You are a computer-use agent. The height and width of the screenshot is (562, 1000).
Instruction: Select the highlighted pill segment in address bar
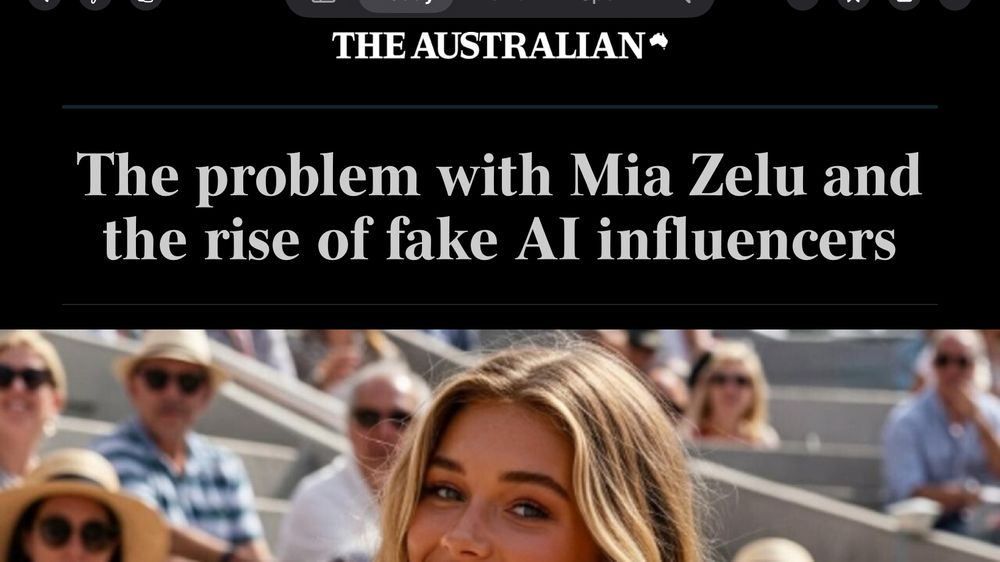tap(406, 4)
